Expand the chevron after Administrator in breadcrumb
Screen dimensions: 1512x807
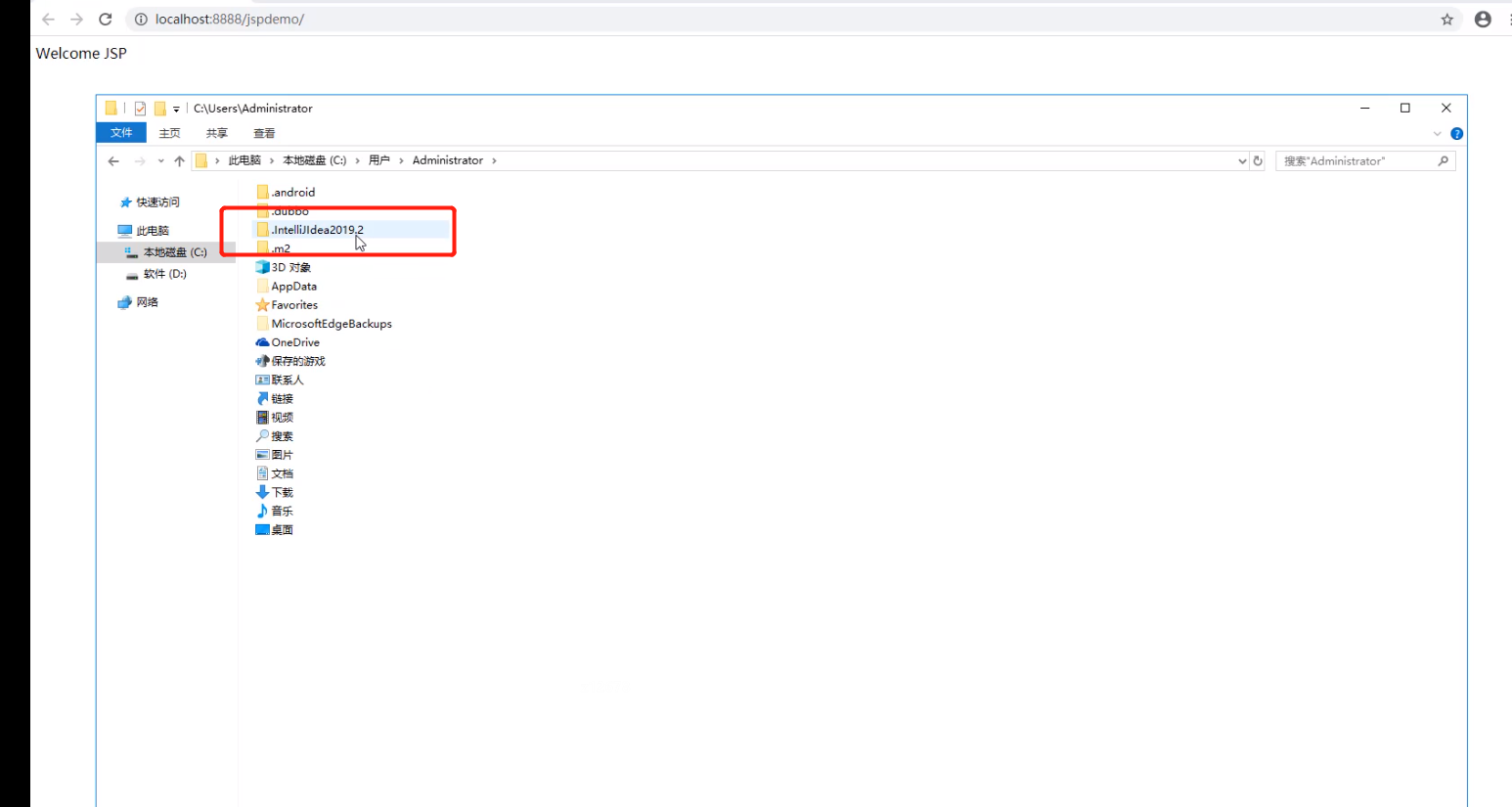click(494, 160)
